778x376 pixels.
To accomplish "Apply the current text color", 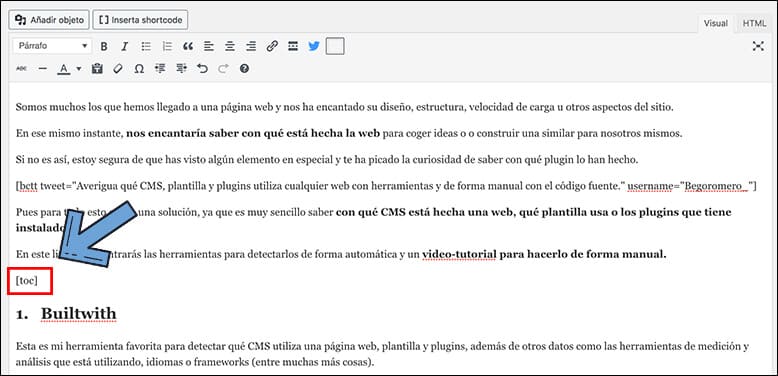I will [x=63, y=69].
